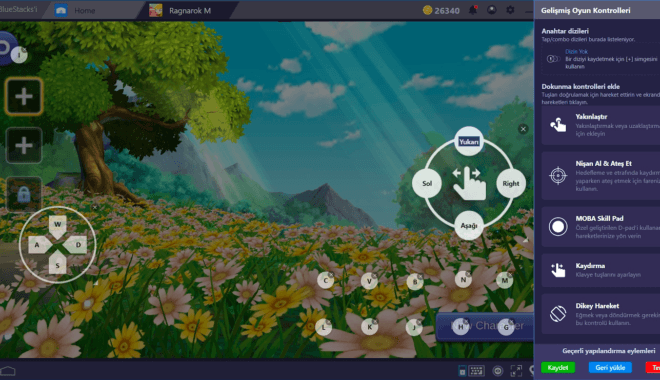Click the Geri yükle restore button
The width and height of the screenshot is (660, 380).
610,367
